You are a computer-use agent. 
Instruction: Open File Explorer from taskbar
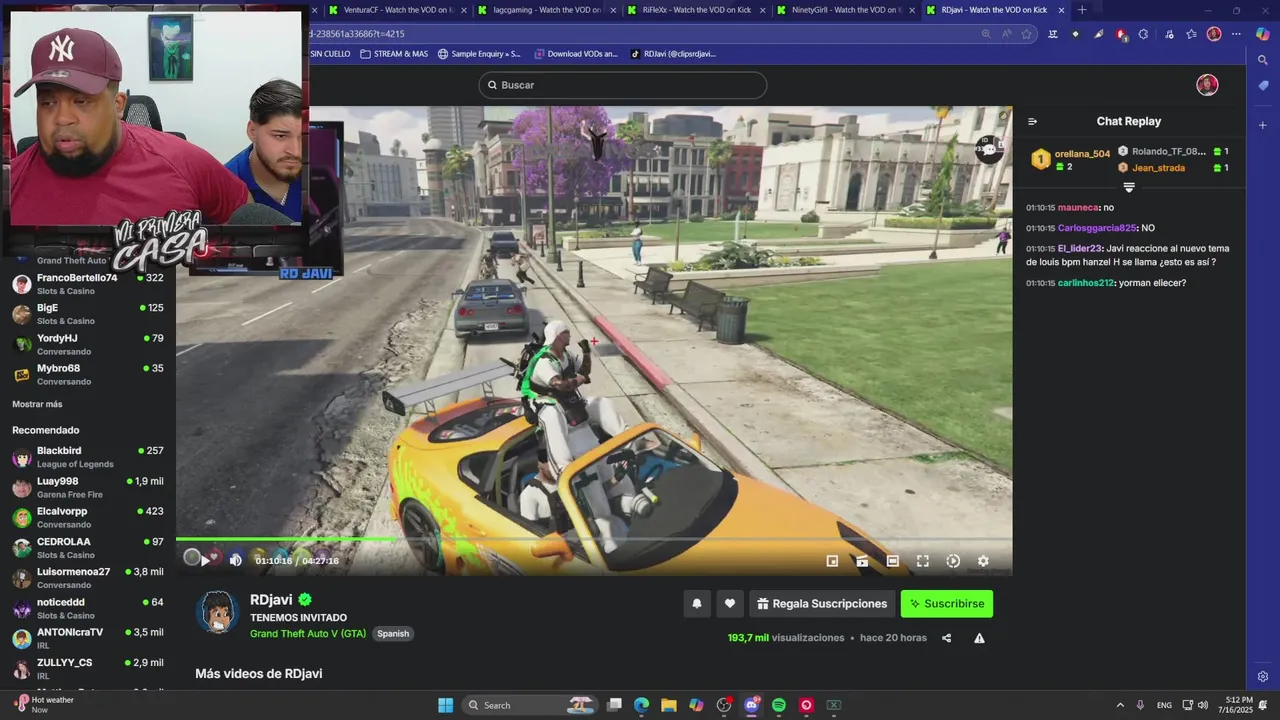pyautogui.click(x=668, y=705)
